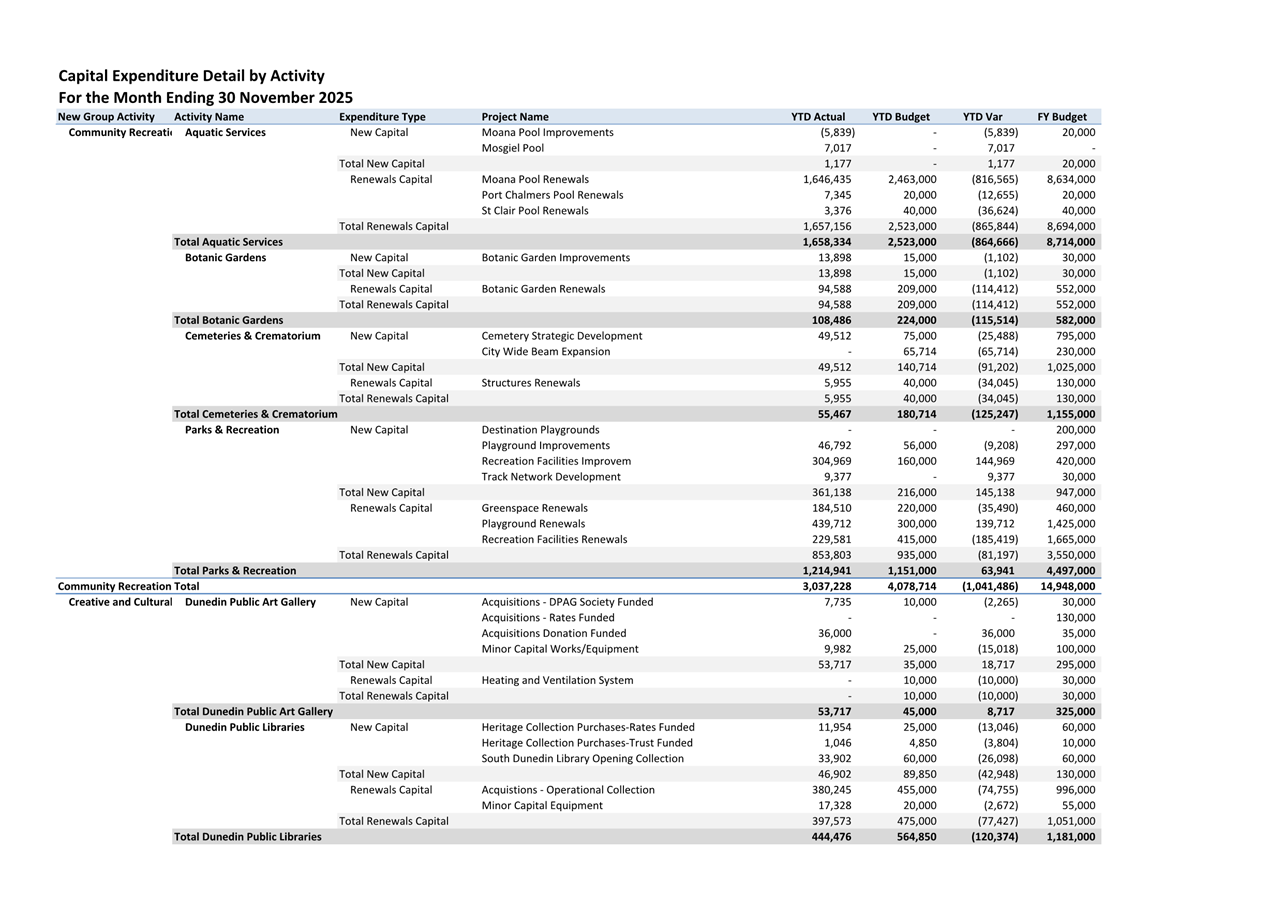1283x907 pixels.
Task: Click the Moana Pool Improvements project name
Action: [x=547, y=132]
